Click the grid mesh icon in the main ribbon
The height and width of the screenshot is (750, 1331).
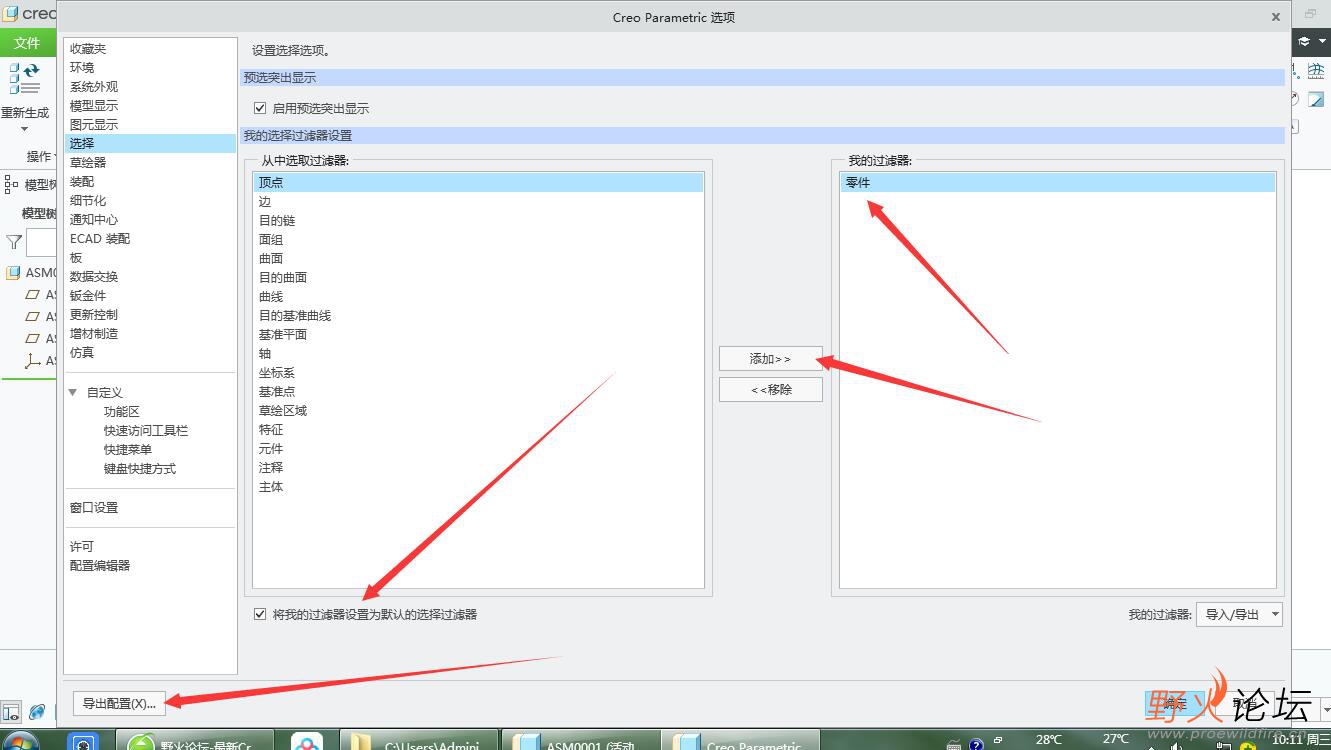[1316, 70]
